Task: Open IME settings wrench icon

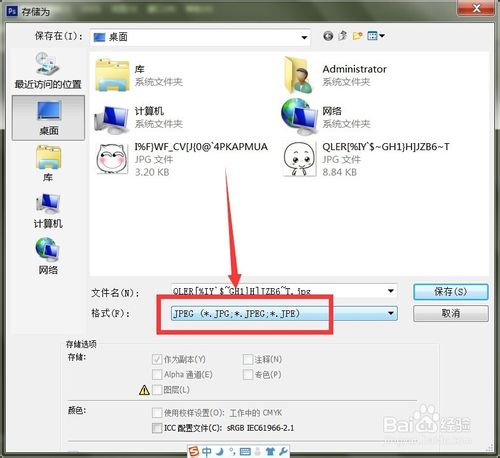Action: point(283,451)
